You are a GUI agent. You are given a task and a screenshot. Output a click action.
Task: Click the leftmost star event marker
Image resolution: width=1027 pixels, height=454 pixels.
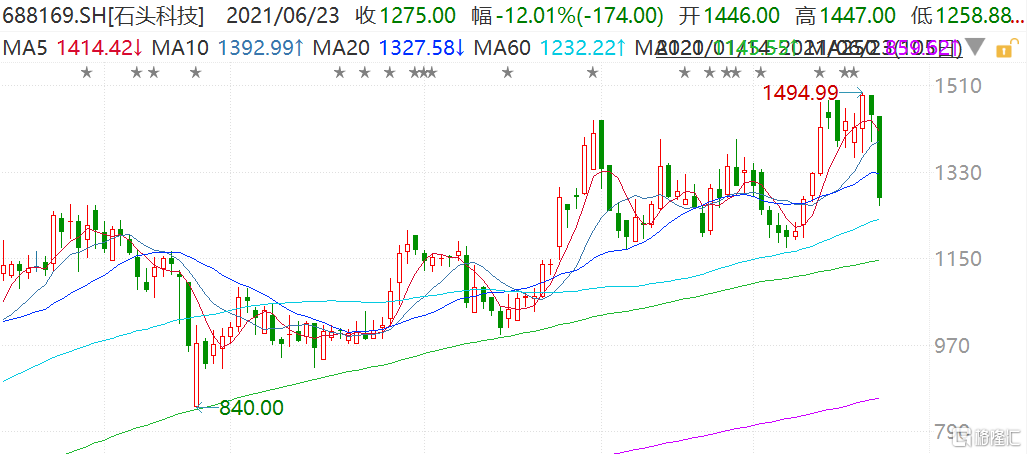point(86,72)
